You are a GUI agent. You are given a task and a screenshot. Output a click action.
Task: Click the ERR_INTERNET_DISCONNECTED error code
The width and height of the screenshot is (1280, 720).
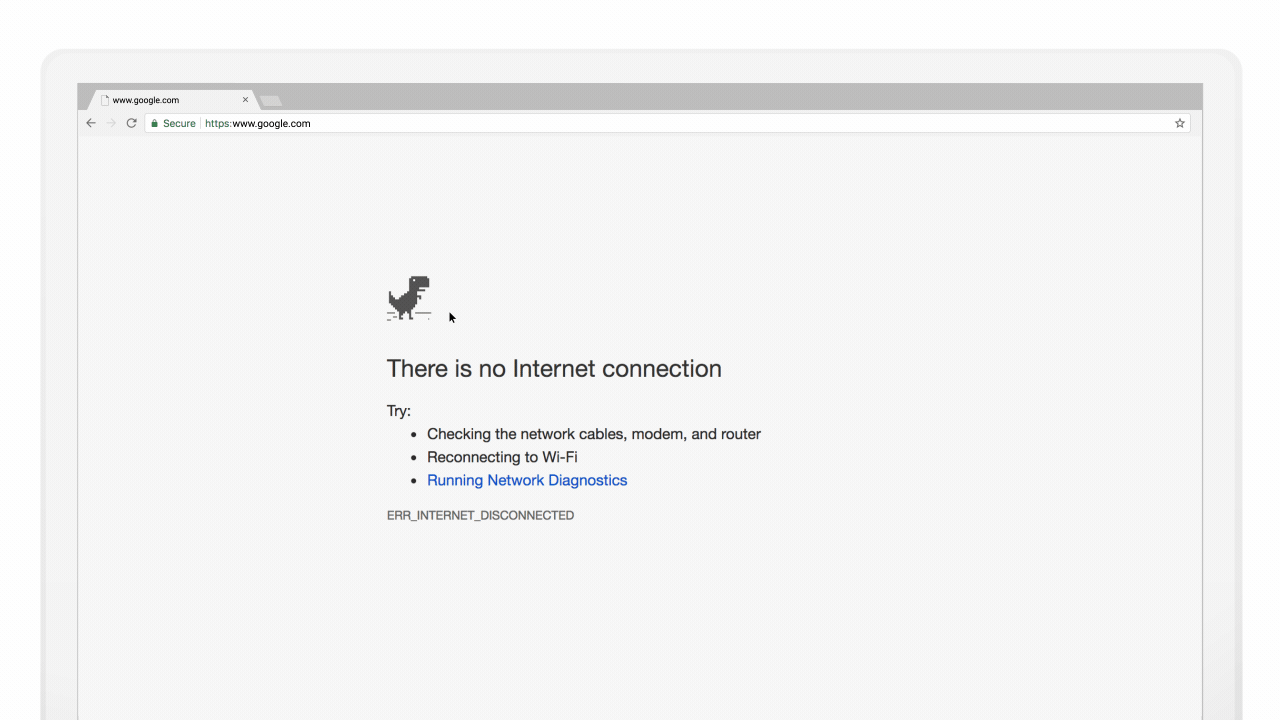pyautogui.click(x=480, y=515)
